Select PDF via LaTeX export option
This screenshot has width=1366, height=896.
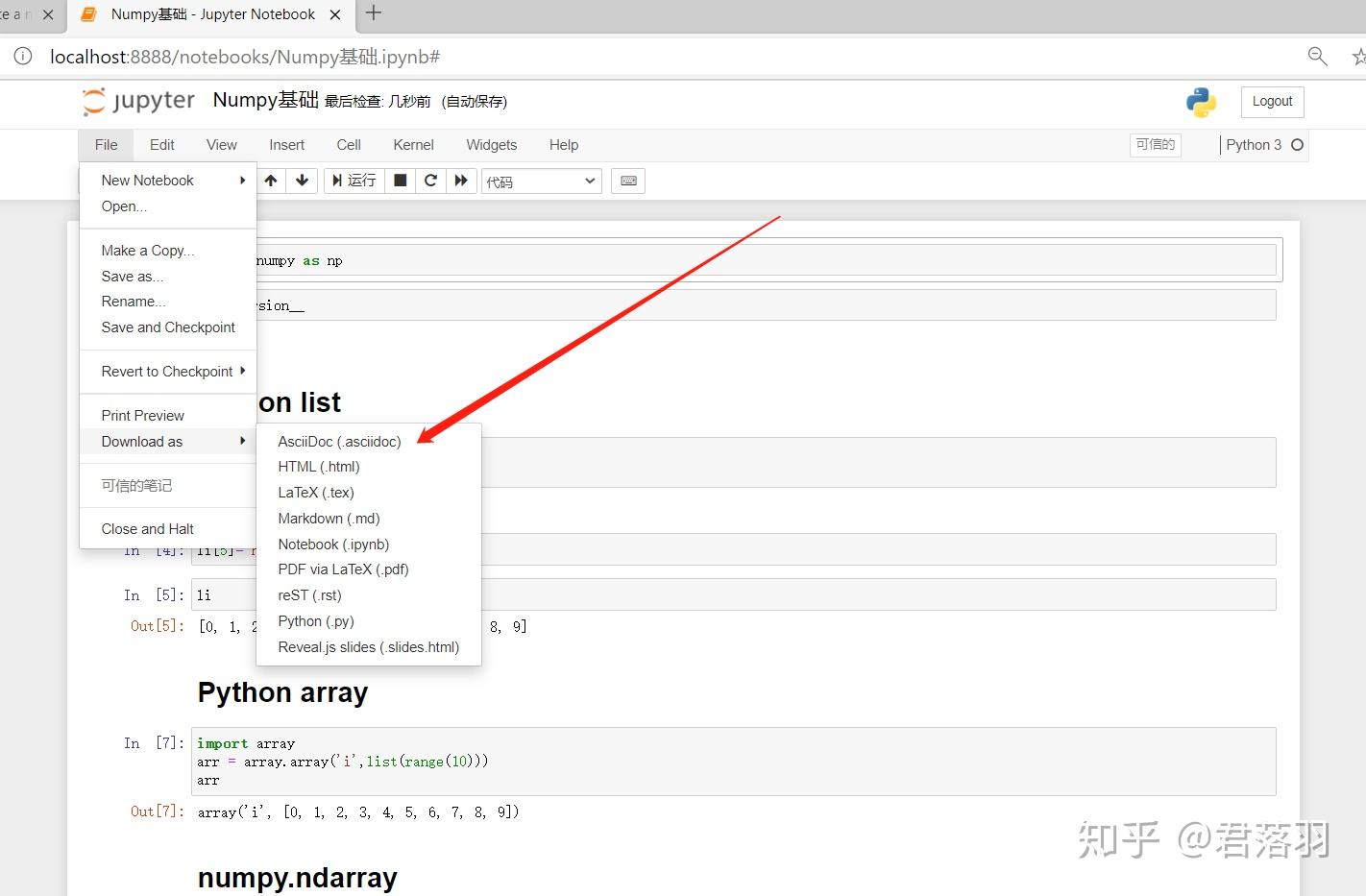coord(343,569)
